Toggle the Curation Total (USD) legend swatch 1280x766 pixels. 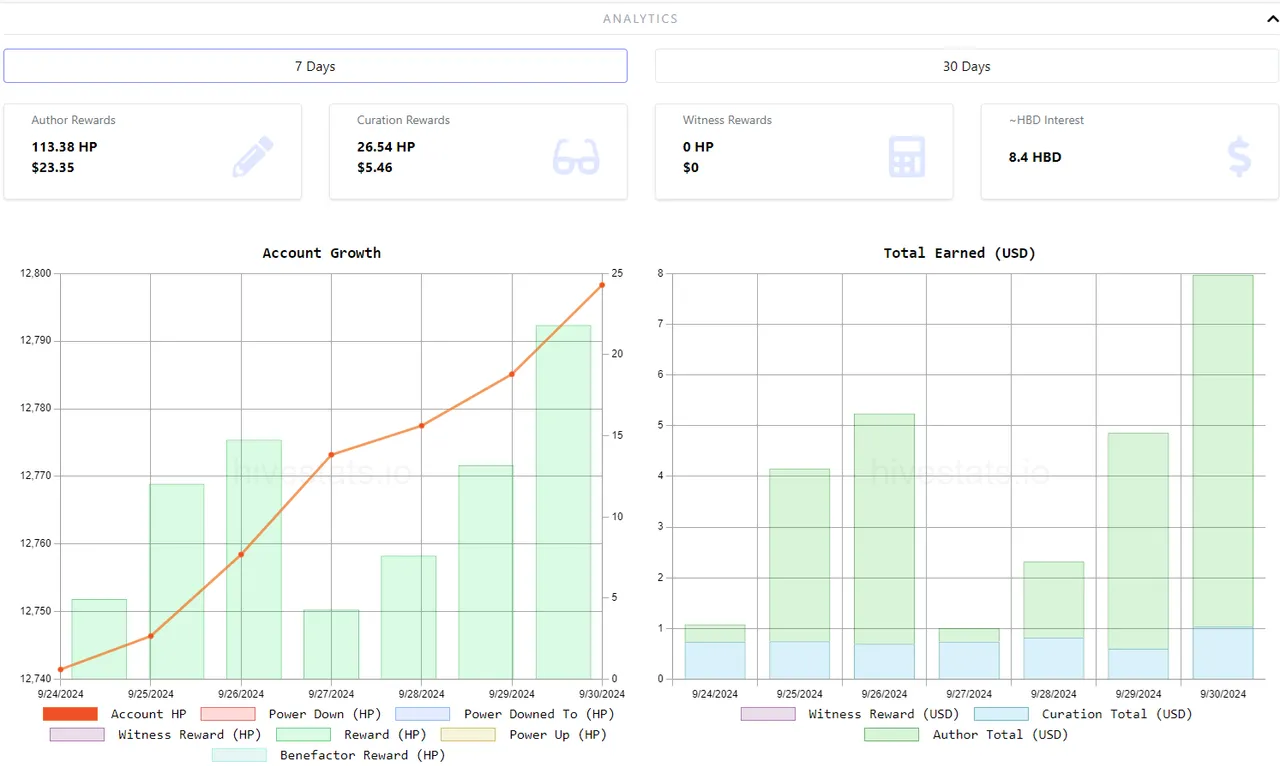click(1001, 714)
